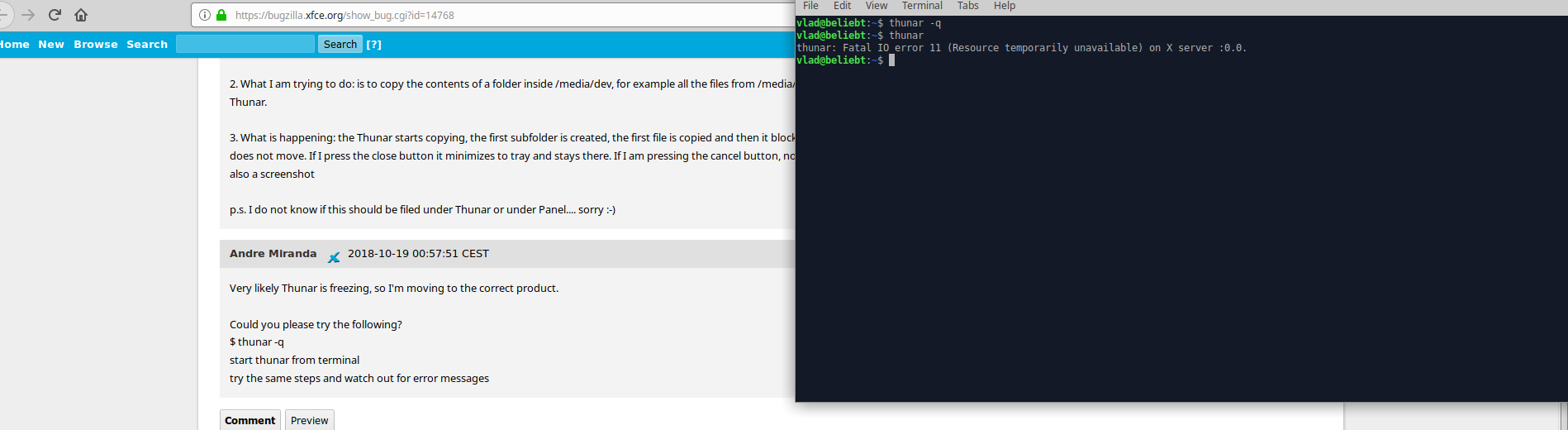This screenshot has width=1568, height=430.
Task: Open the terminal Help menu
Action: click(x=1005, y=6)
